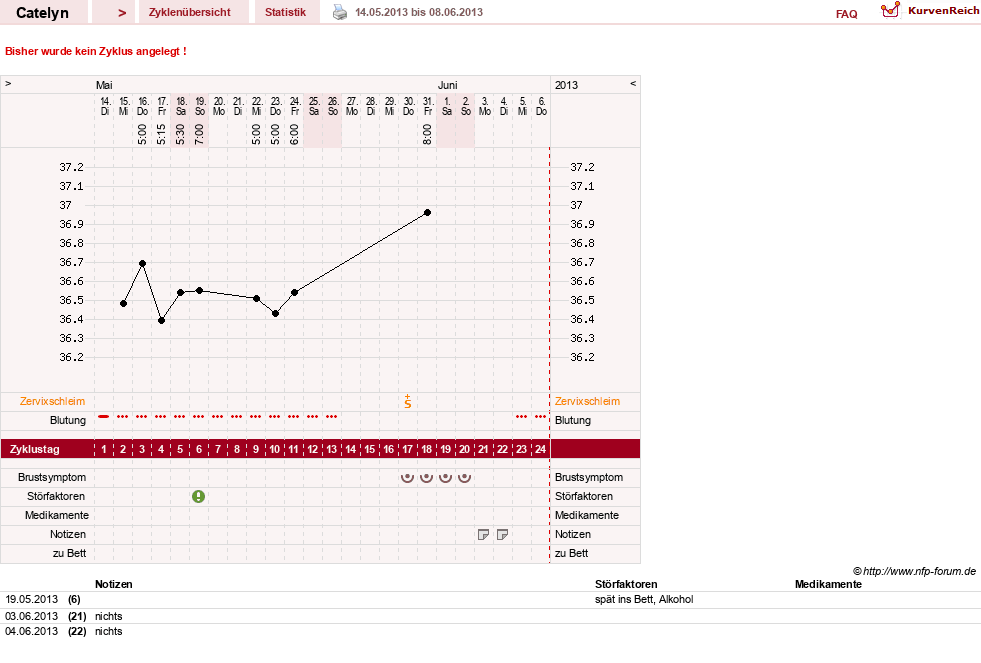Open the note icon on cycle day 22
This screenshot has height=663, width=981.
[x=502, y=535]
